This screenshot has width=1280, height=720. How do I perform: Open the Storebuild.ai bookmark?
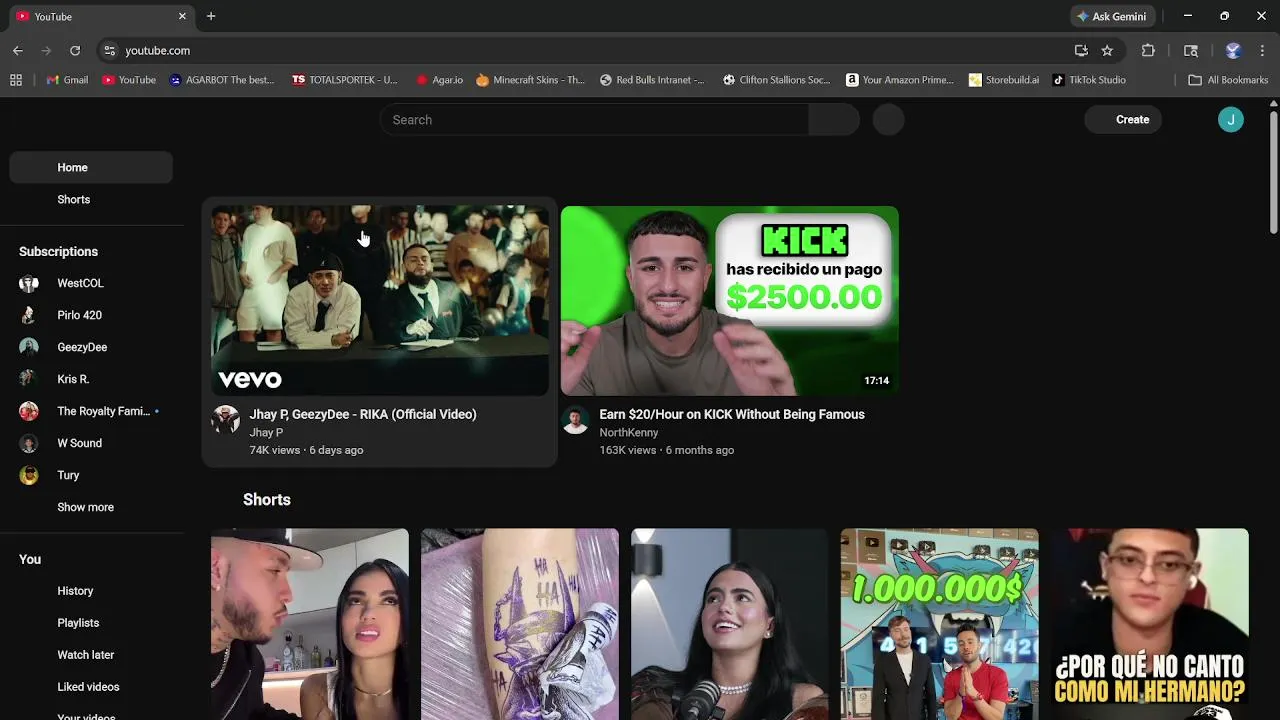coord(1003,80)
